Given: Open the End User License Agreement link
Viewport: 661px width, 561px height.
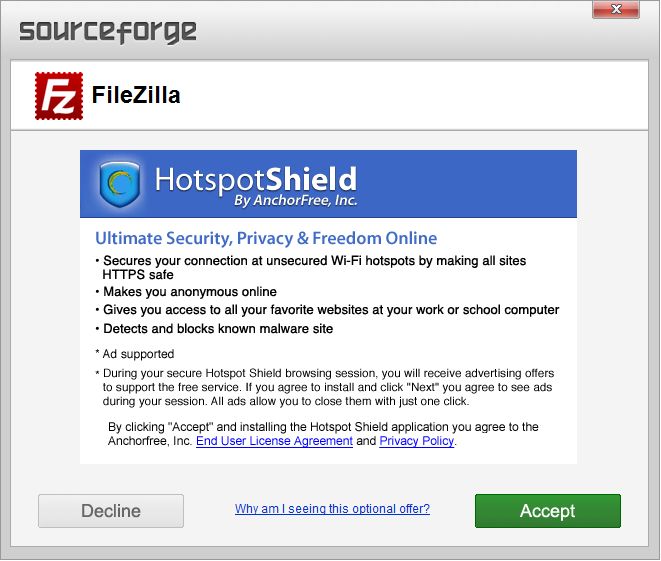Looking at the screenshot, I should click(x=274, y=441).
